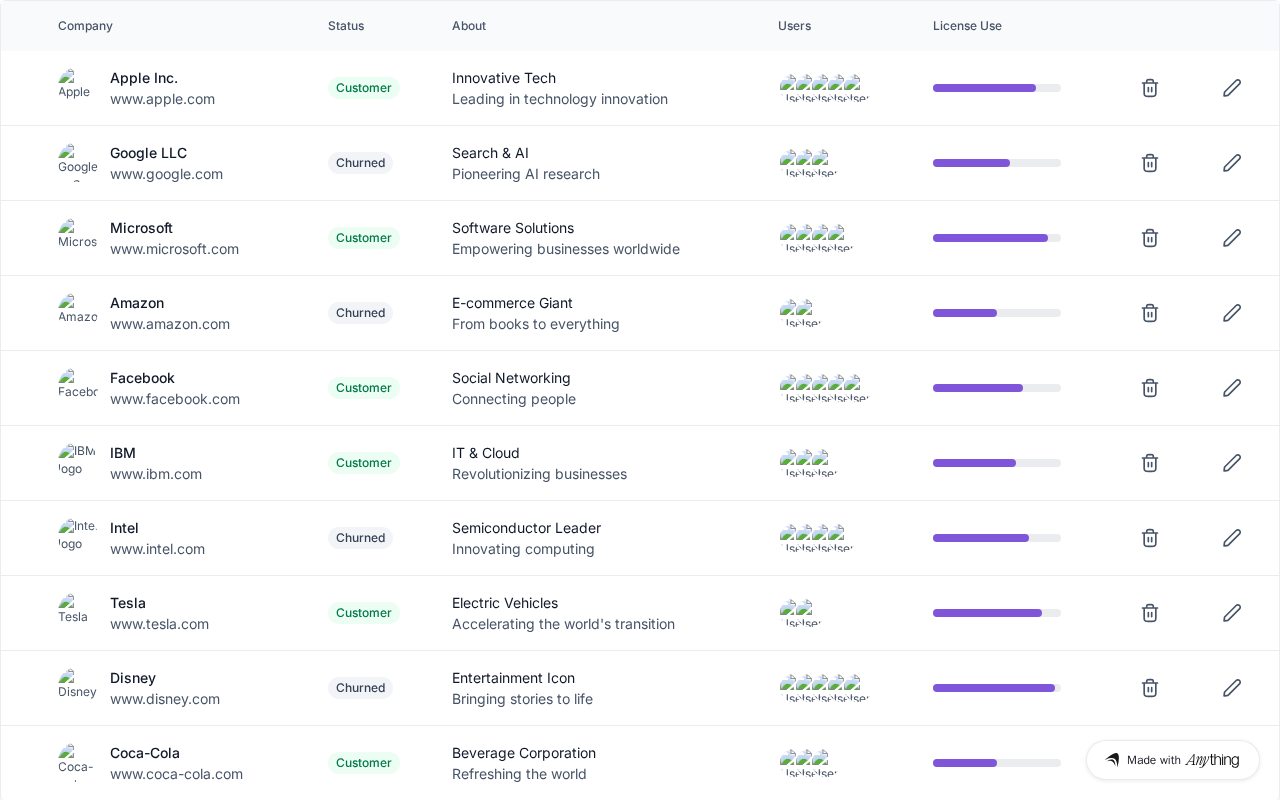Delete the Disney row
Image resolution: width=1280 pixels, height=800 pixels.
click(x=1150, y=688)
